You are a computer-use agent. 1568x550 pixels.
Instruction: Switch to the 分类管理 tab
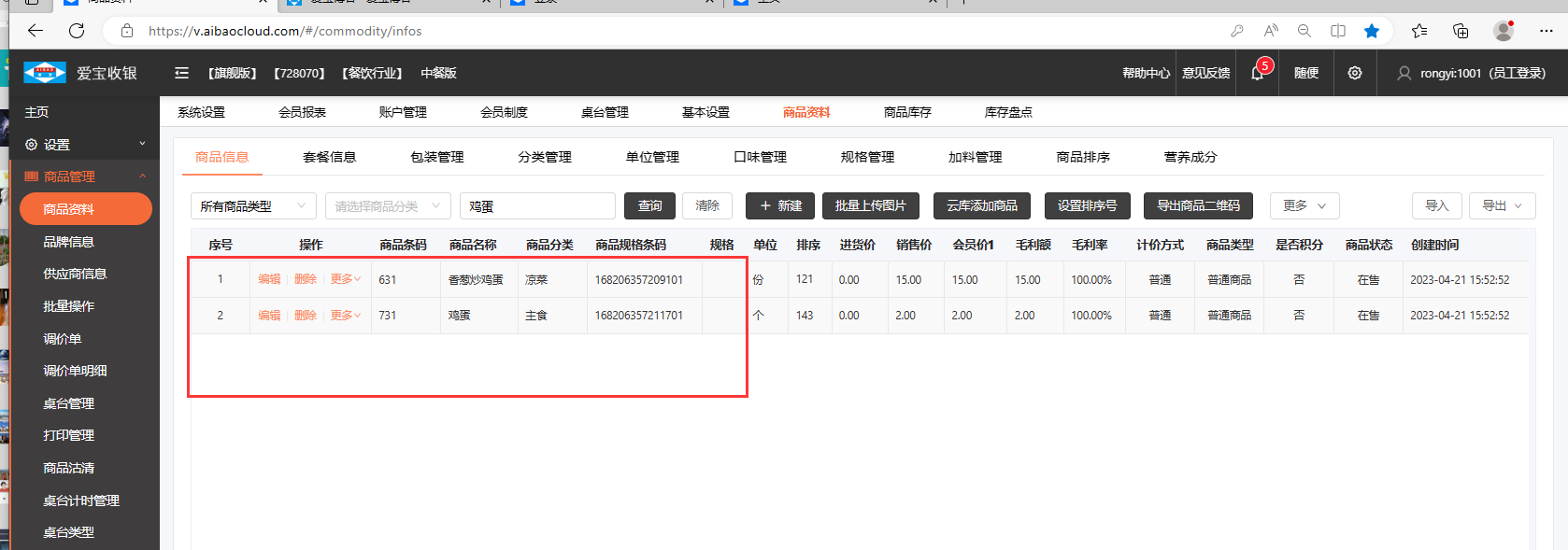click(545, 157)
